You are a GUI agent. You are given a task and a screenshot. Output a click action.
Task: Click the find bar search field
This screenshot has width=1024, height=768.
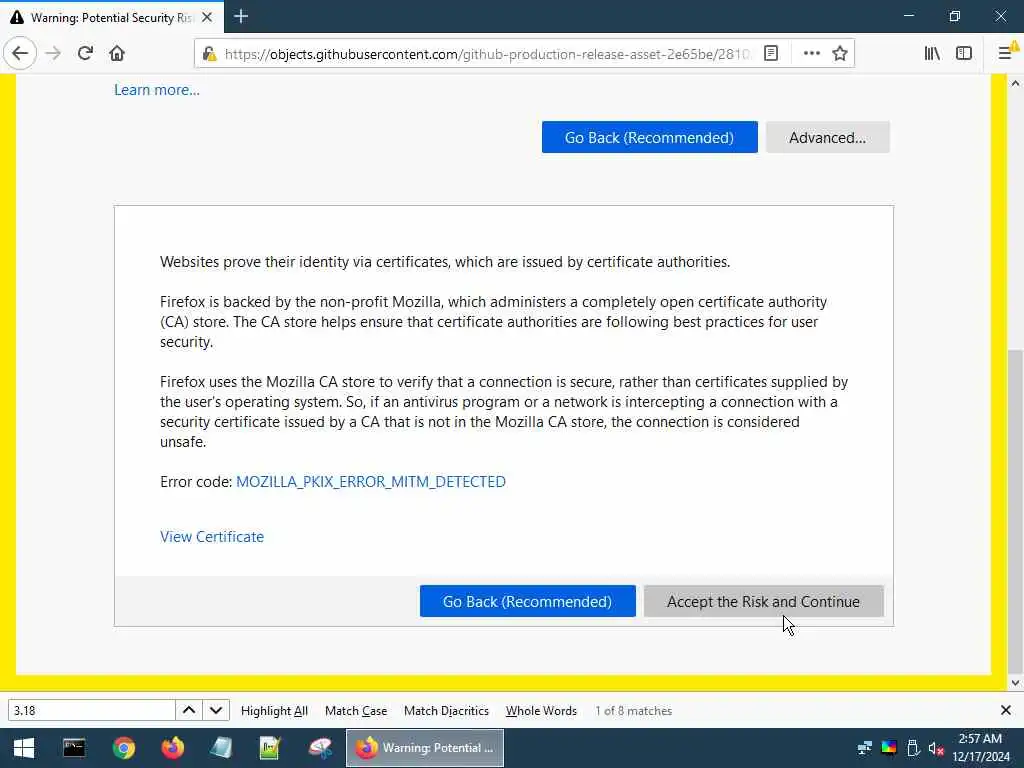click(91, 711)
